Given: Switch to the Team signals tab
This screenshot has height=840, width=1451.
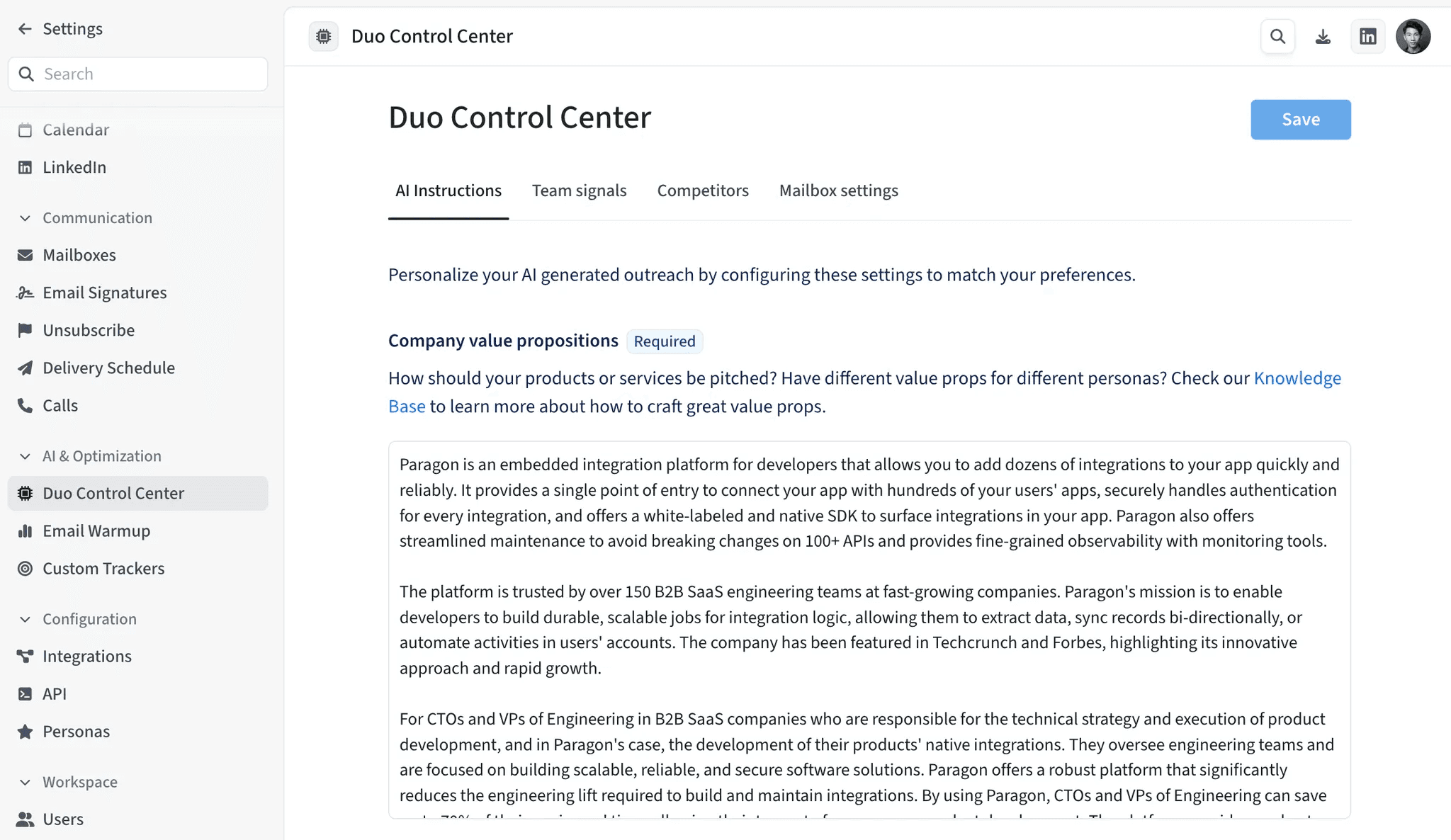Looking at the screenshot, I should click(579, 191).
